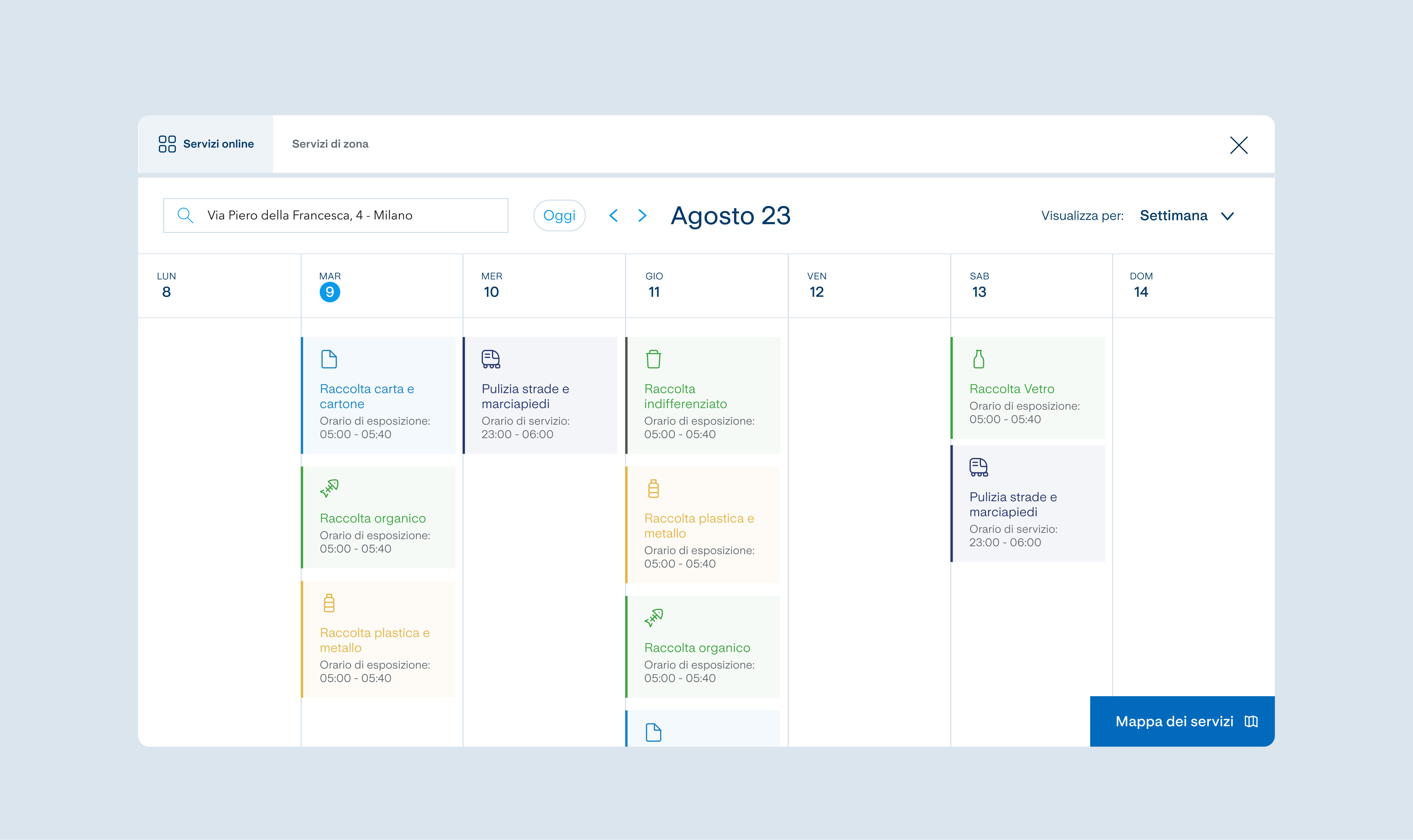Switch to the Servizi di zona tab

click(x=330, y=144)
